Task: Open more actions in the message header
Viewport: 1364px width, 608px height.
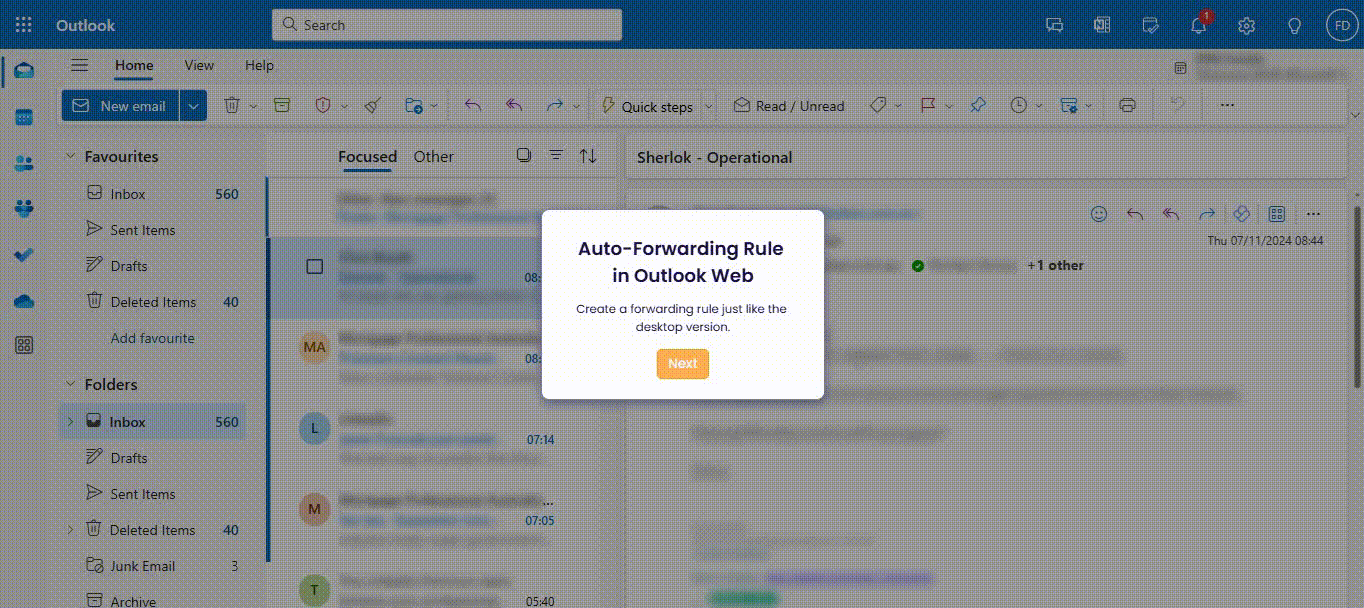Action: point(1313,213)
